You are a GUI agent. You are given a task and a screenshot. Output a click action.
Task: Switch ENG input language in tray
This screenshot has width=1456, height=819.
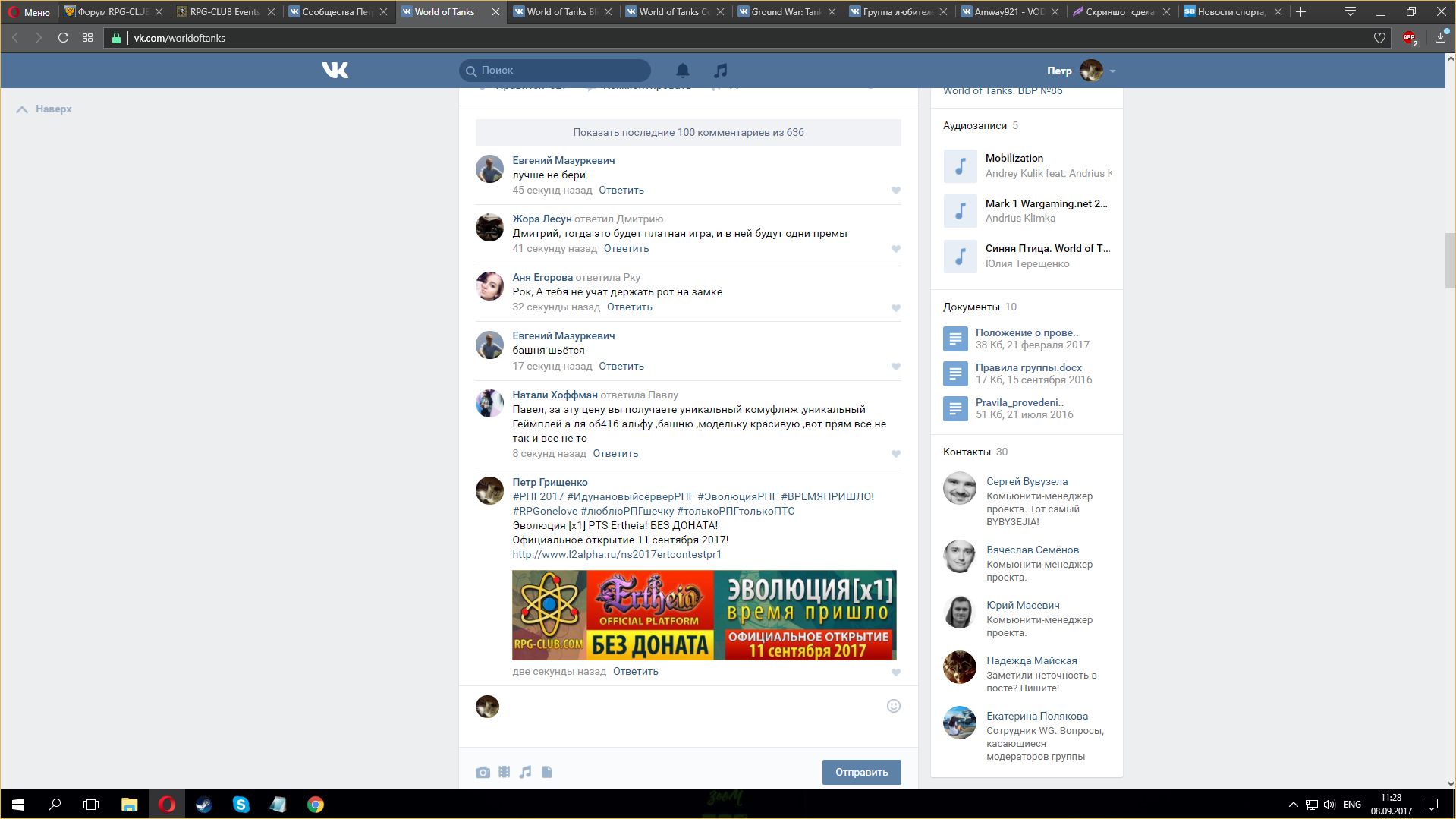pyautogui.click(x=1352, y=805)
